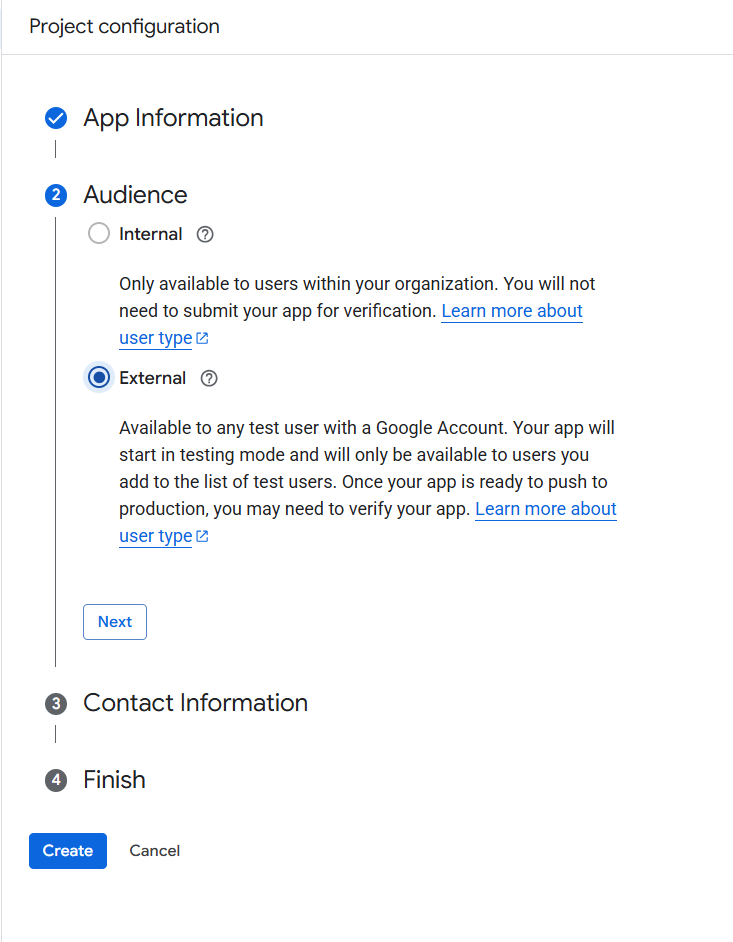
Task: Toggle the currently selected External radio button
Action: 98,377
